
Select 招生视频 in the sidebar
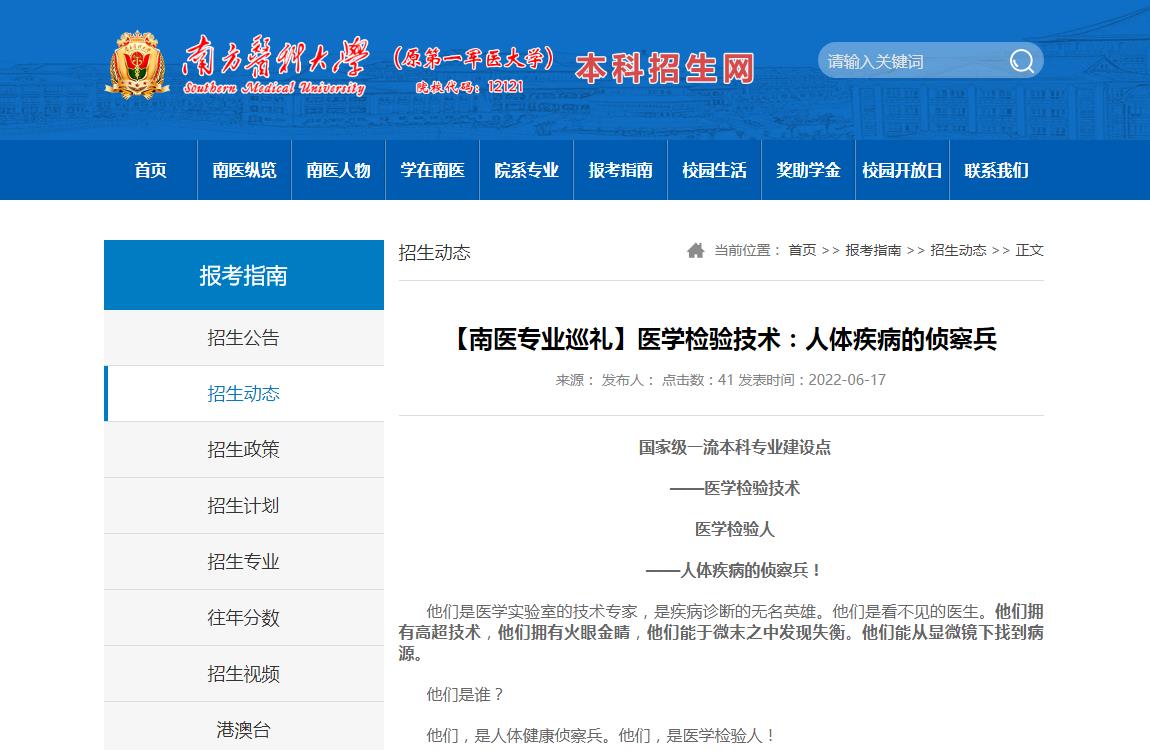coord(244,674)
